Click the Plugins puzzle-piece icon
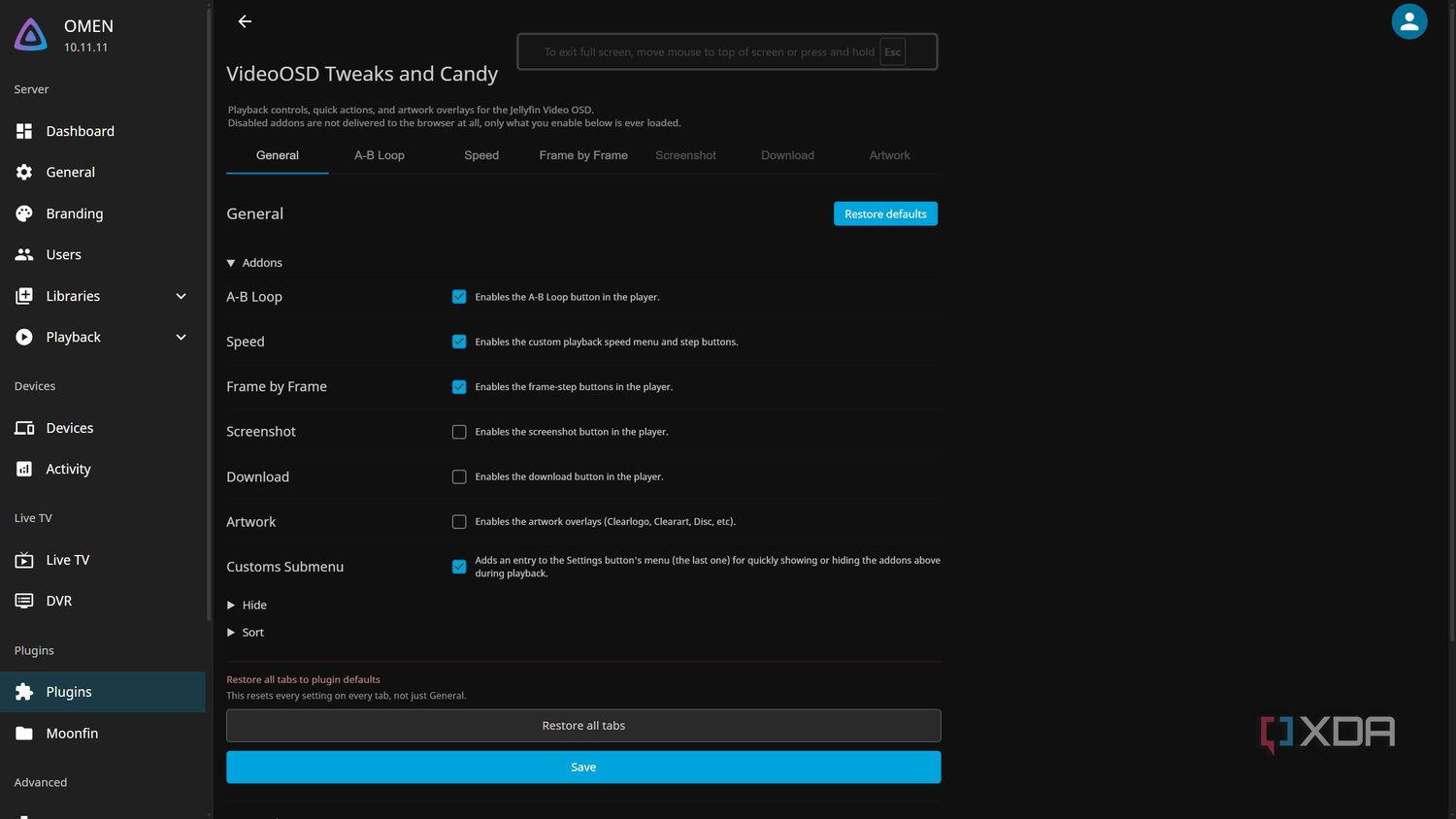 tap(24, 692)
